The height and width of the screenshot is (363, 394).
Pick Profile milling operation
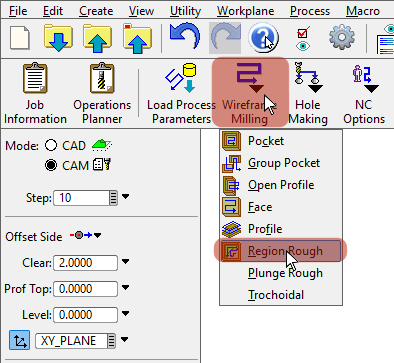click(x=281, y=229)
